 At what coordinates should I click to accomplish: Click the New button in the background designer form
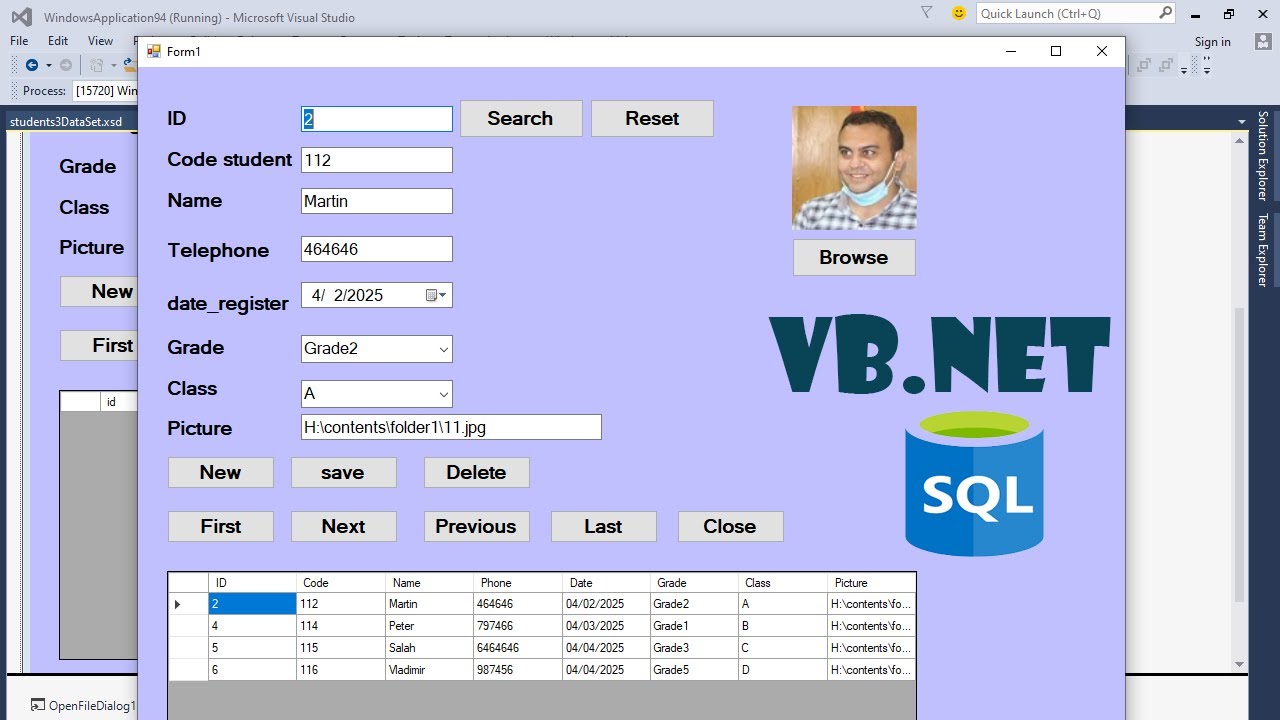point(99,291)
